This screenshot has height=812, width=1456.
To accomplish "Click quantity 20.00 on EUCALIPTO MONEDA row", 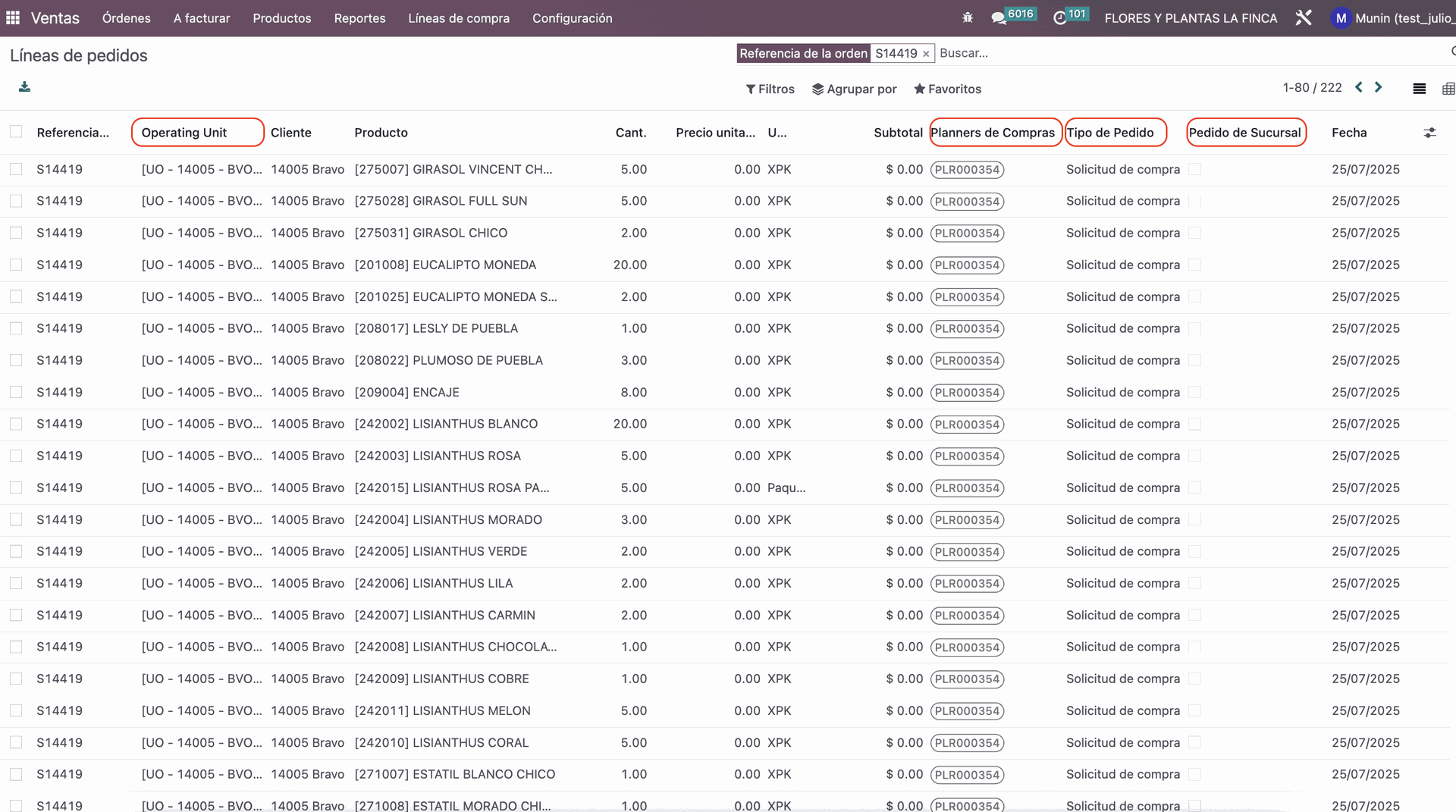I will (x=630, y=265).
